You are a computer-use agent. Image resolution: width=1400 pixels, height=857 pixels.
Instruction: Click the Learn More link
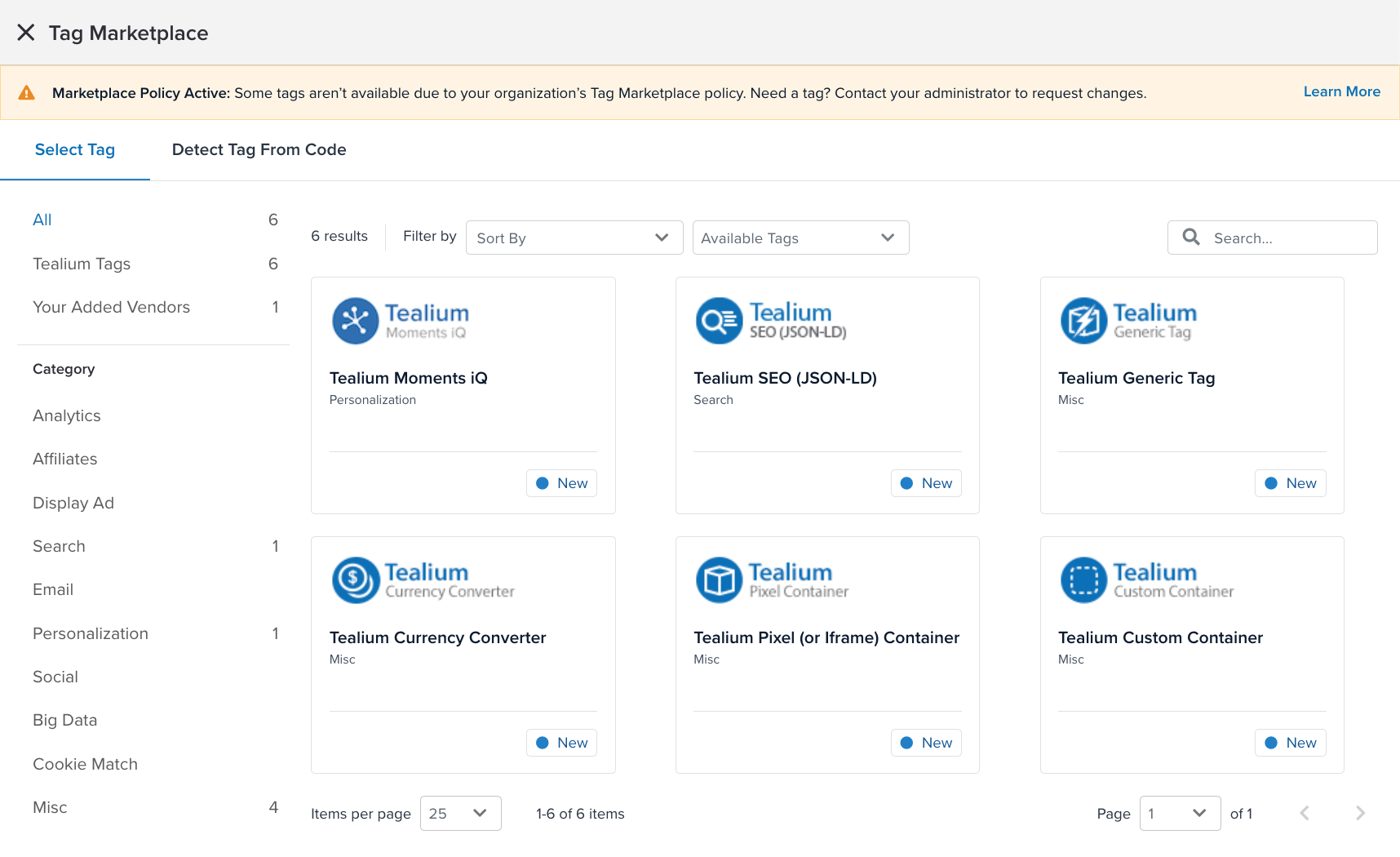1341,91
